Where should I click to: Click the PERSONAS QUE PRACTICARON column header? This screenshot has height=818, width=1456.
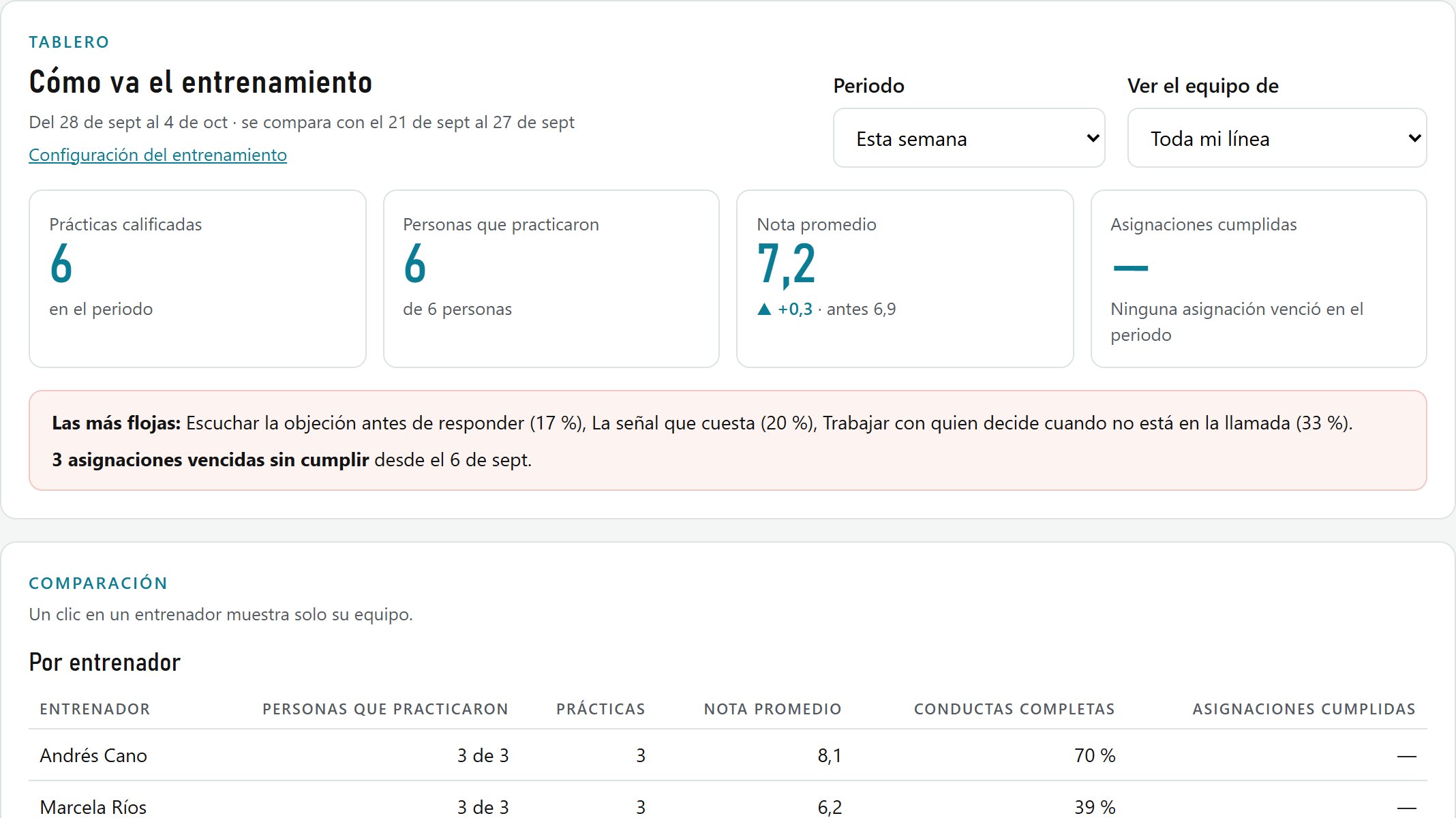point(385,709)
